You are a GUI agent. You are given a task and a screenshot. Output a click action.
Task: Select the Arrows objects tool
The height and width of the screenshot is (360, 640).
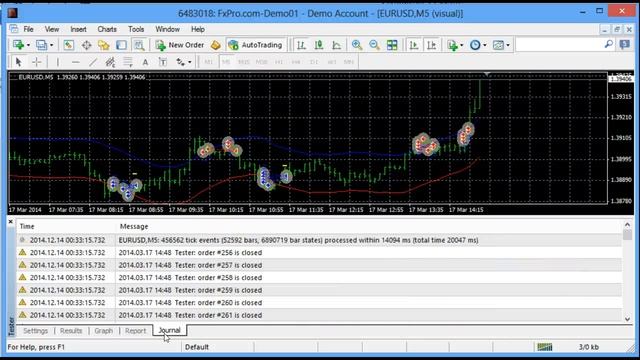click(180, 62)
